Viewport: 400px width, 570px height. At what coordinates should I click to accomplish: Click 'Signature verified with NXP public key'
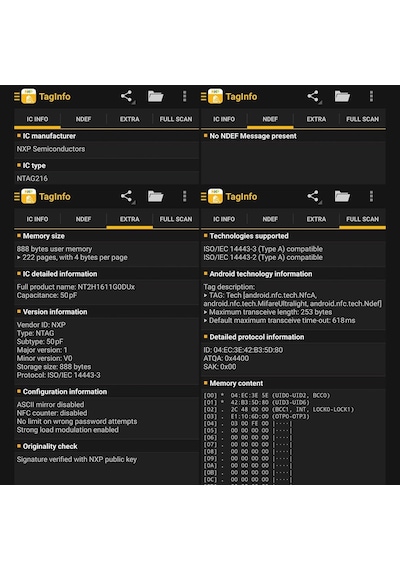click(76, 459)
